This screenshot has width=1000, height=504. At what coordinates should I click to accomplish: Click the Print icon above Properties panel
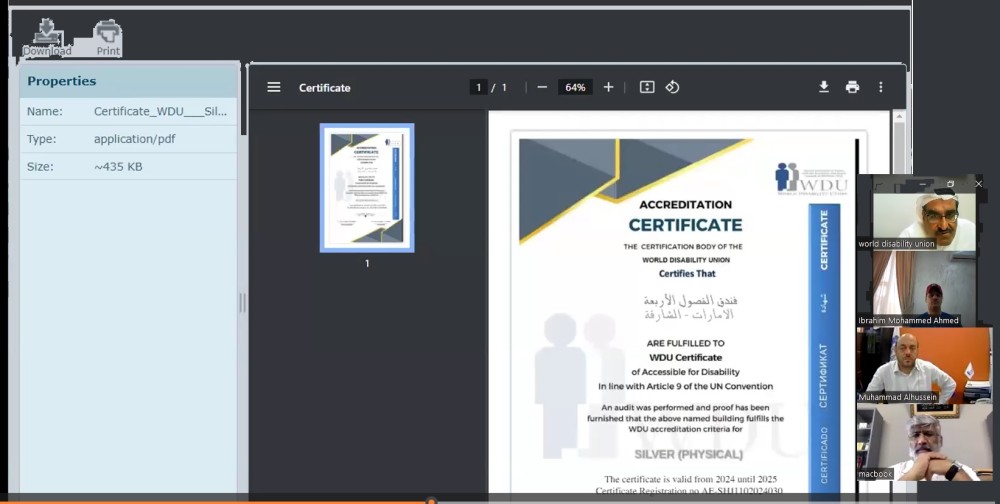pyautogui.click(x=108, y=37)
